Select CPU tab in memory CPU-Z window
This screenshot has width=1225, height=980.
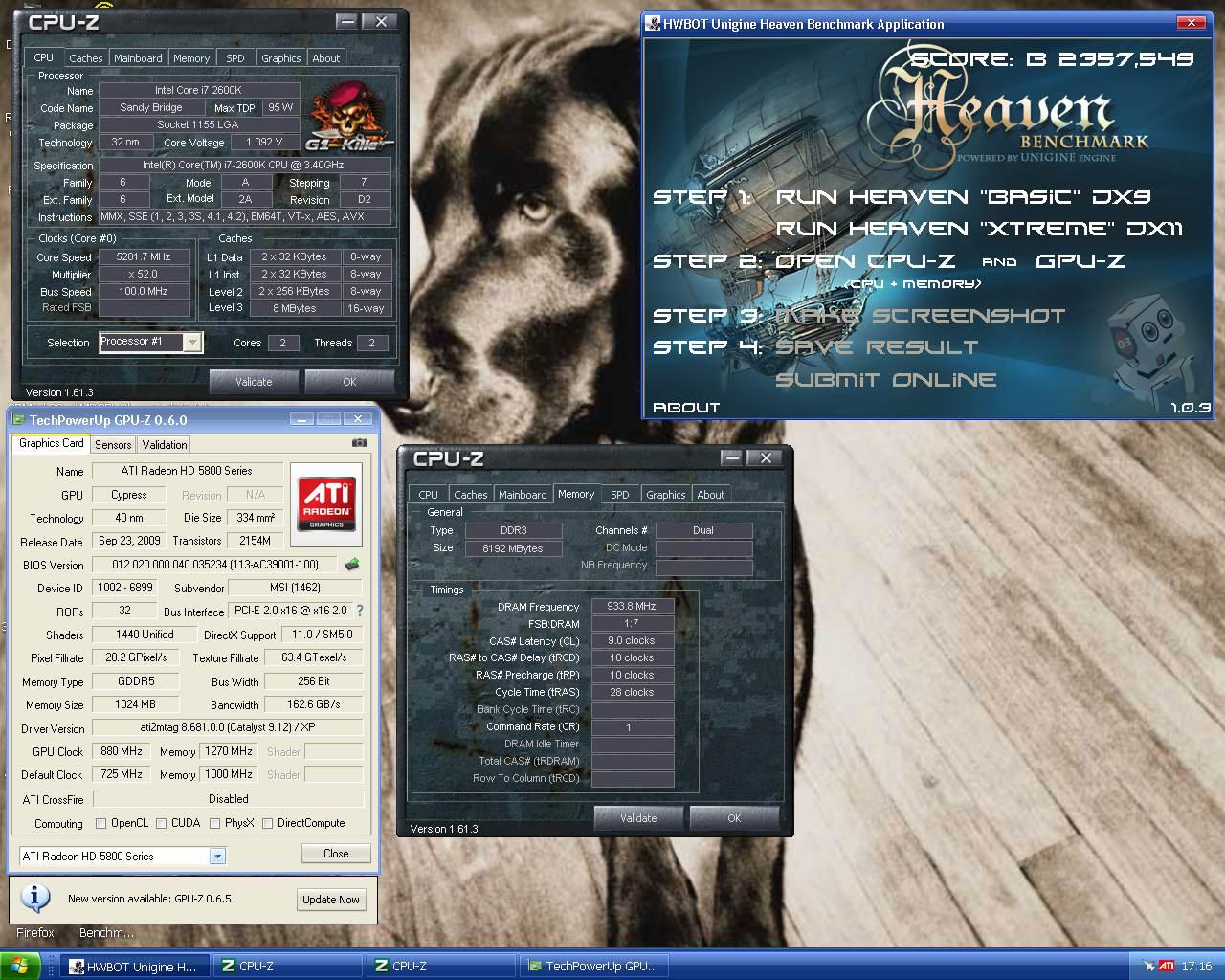tap(429, 495)
